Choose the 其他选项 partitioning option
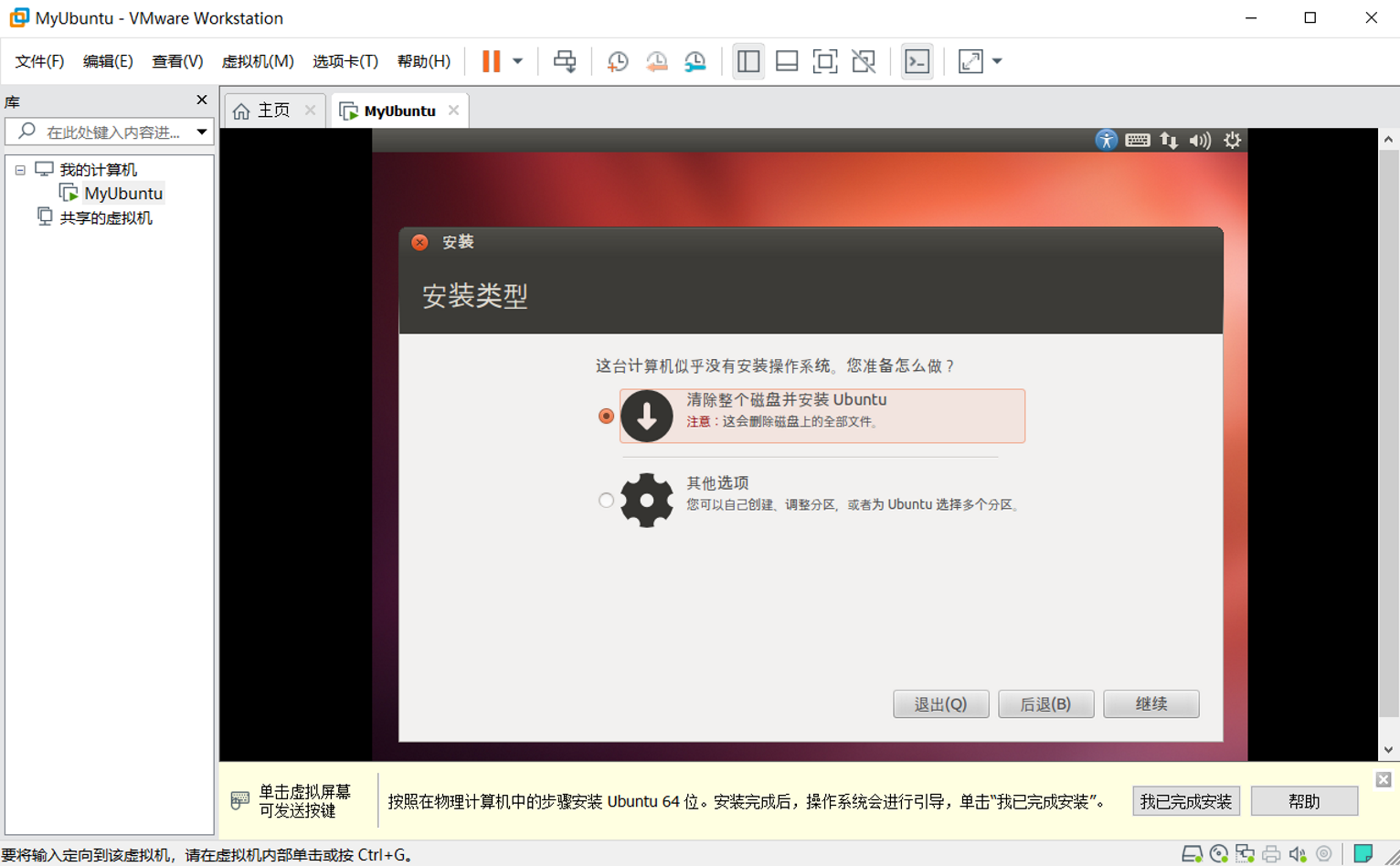Image resolution: width=1400 pixels, height=866 pixels. click(605, 500)
